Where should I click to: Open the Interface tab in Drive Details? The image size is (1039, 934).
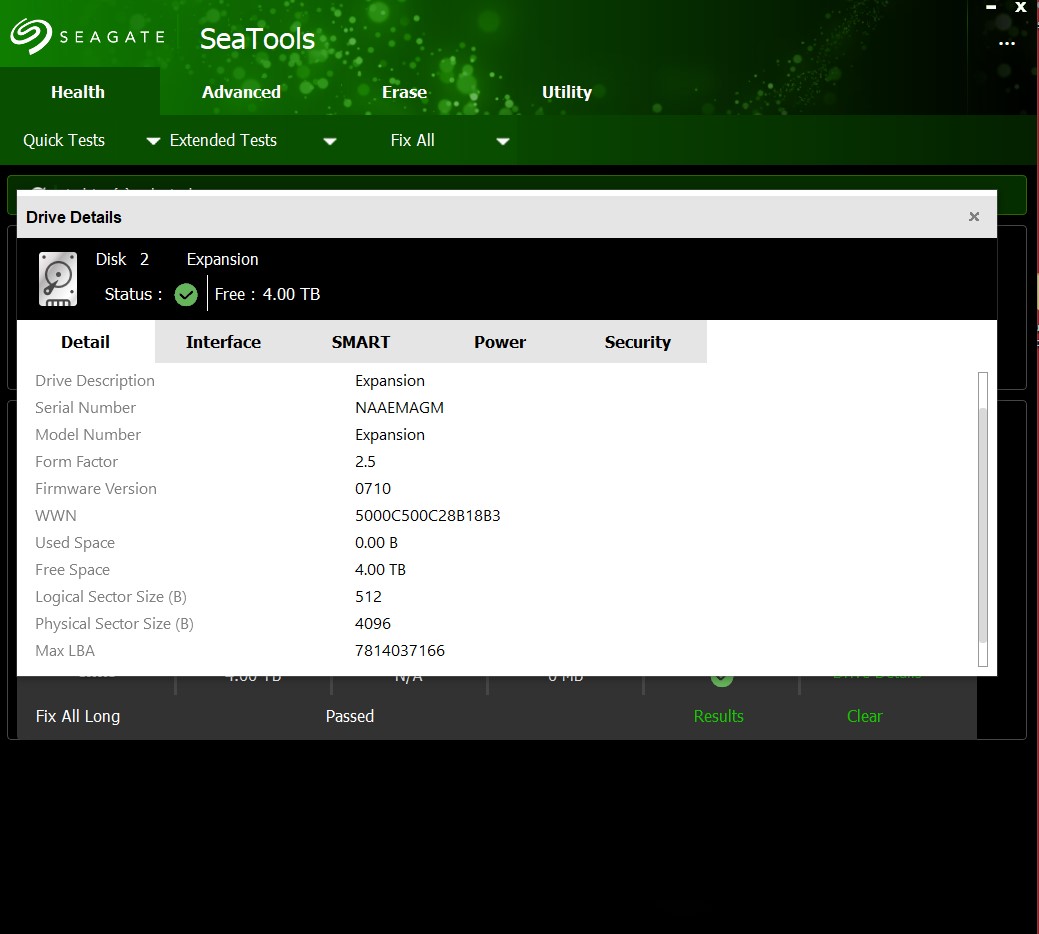coord(223,342)
